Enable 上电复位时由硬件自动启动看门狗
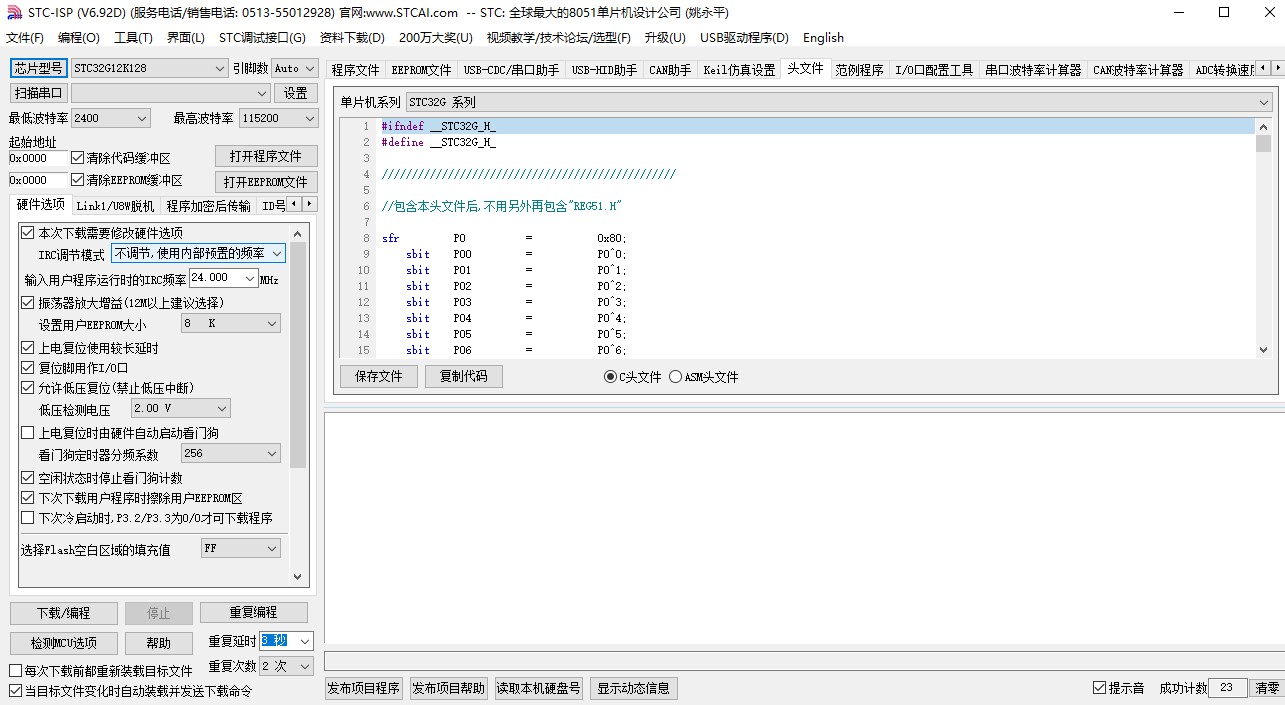This screenshot has height=705, width=1285. 28,433
